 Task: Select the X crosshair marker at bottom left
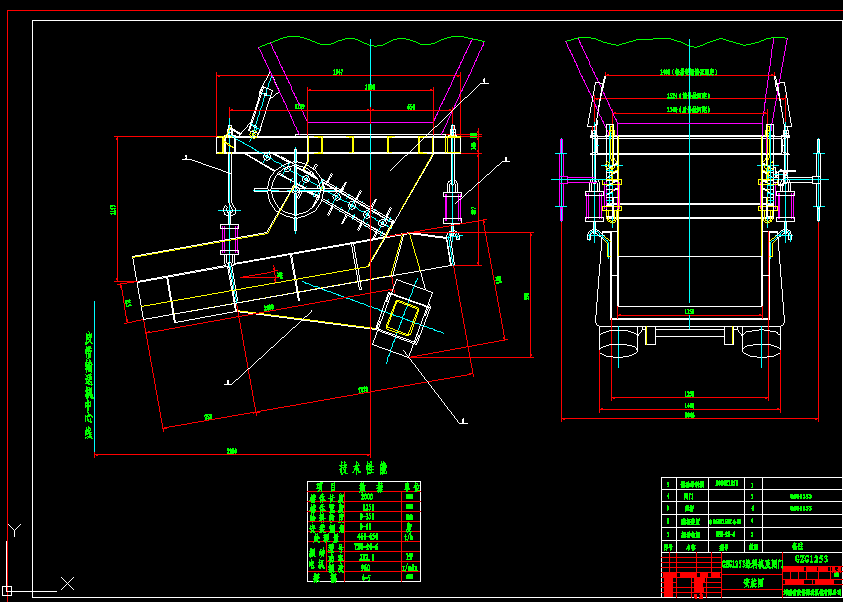click(67, 583)
